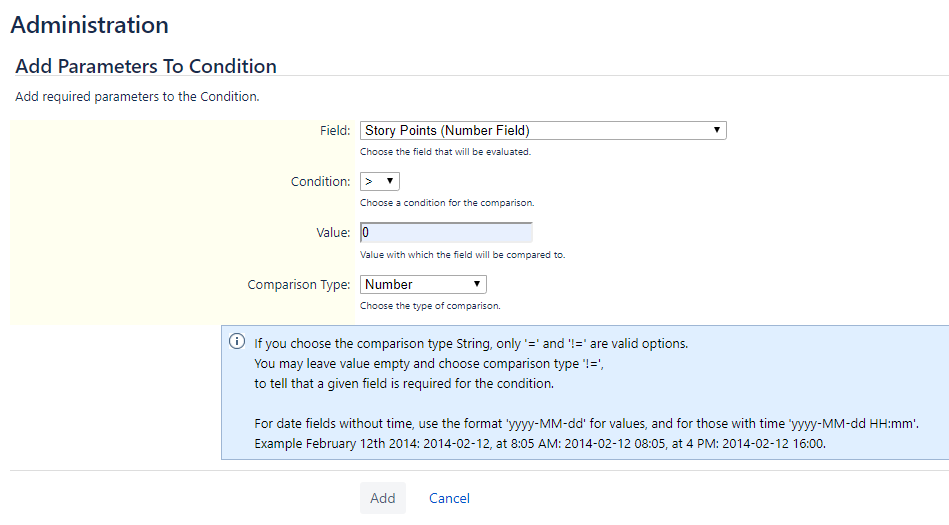Click the 'Comparison Type:' label
Screen dimensions: 949x525
click(x=299, y=285)
